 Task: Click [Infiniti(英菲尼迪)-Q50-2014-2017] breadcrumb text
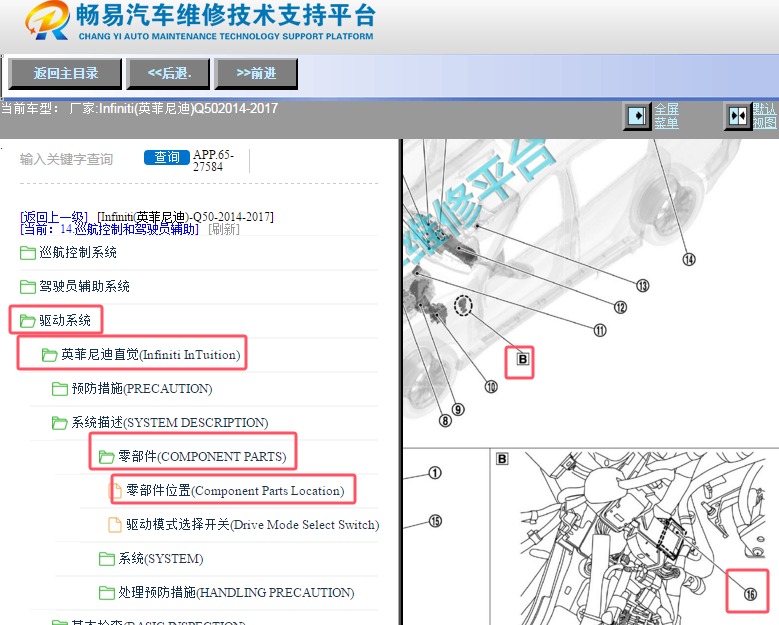tap(185, 217)
